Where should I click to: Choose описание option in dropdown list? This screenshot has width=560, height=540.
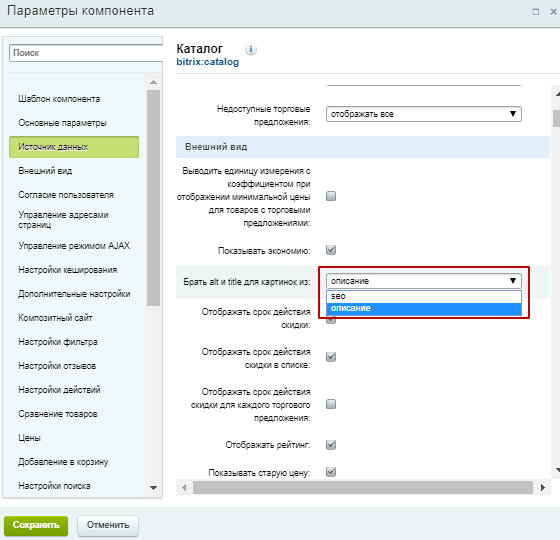(x=424, y=309)
